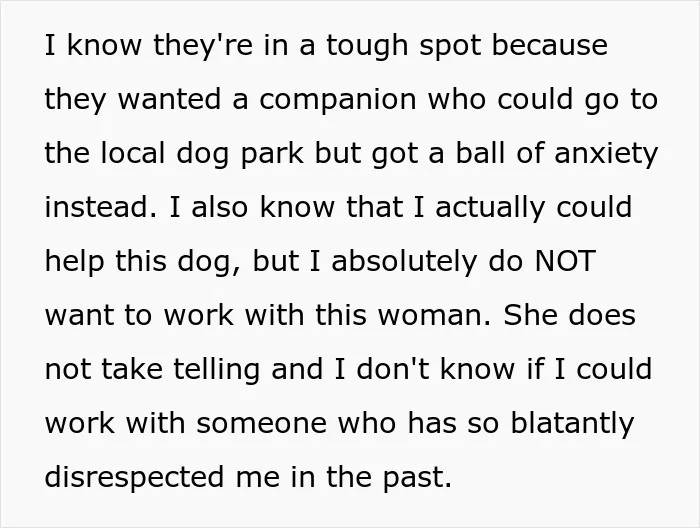Screen dimensions: 700x528
Task: Select the word "blatantly"
Action: [572, 424]
